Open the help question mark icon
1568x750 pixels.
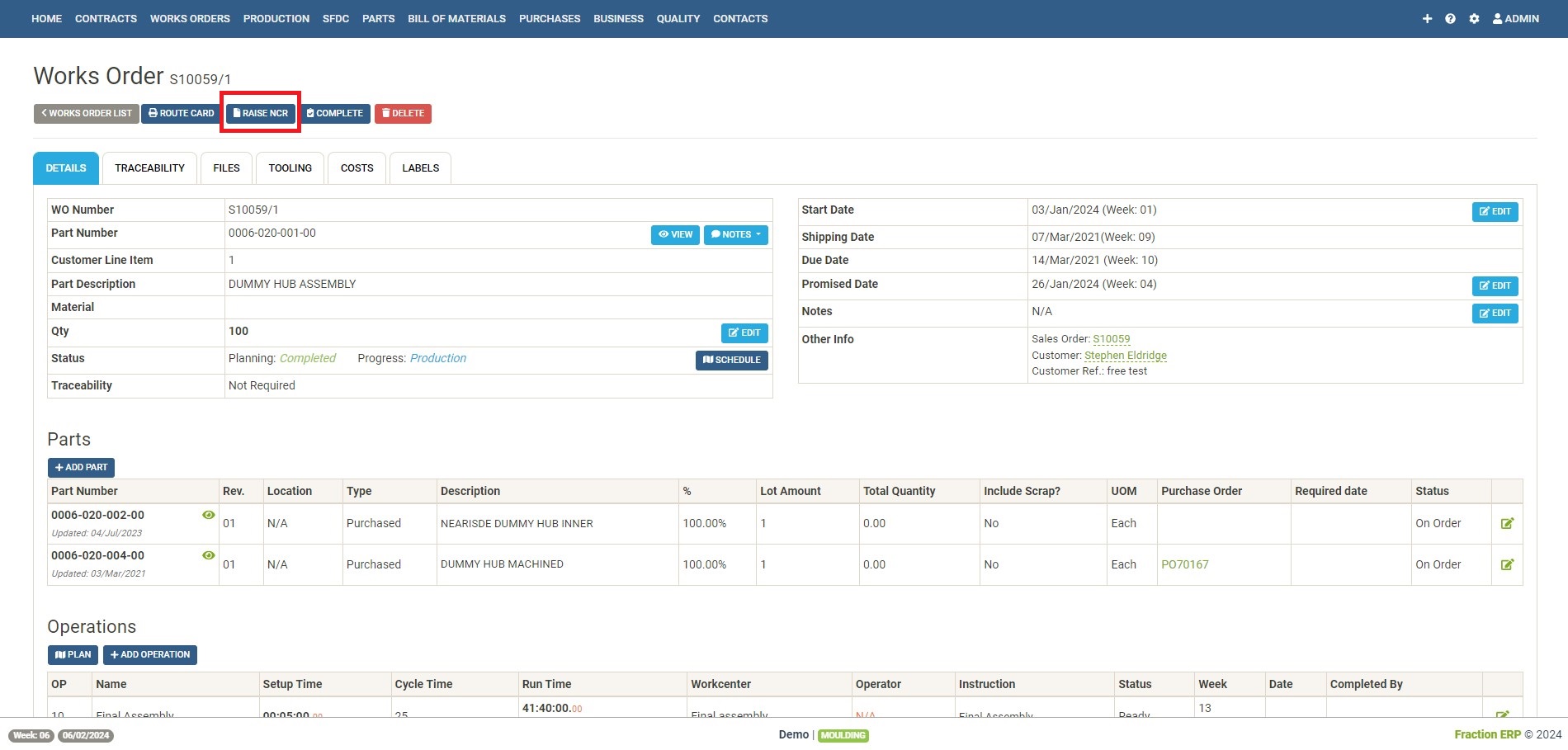(1450, 19)
